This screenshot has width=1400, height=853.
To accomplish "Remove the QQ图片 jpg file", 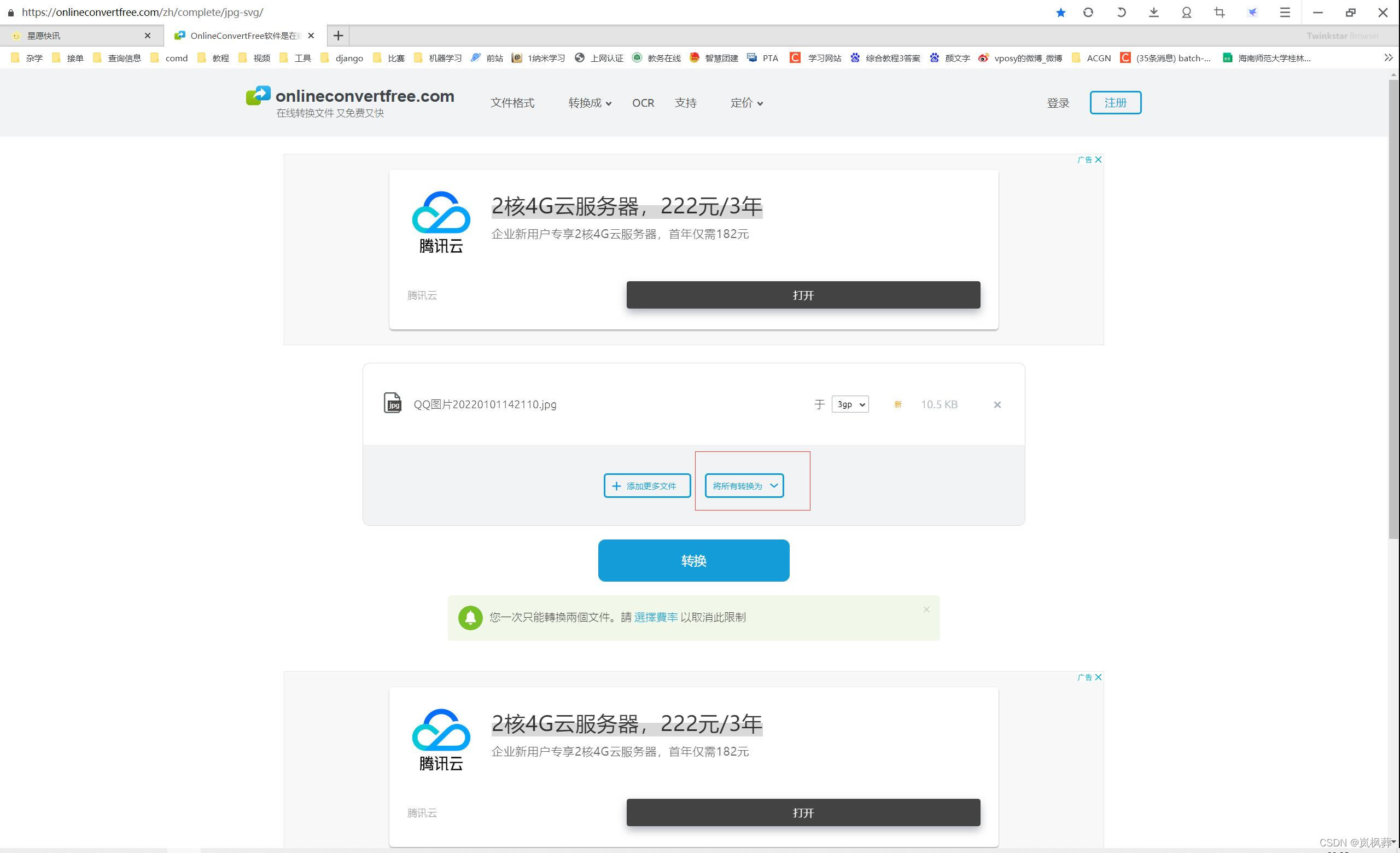I will pyautogui.click(x=997, y=405).
